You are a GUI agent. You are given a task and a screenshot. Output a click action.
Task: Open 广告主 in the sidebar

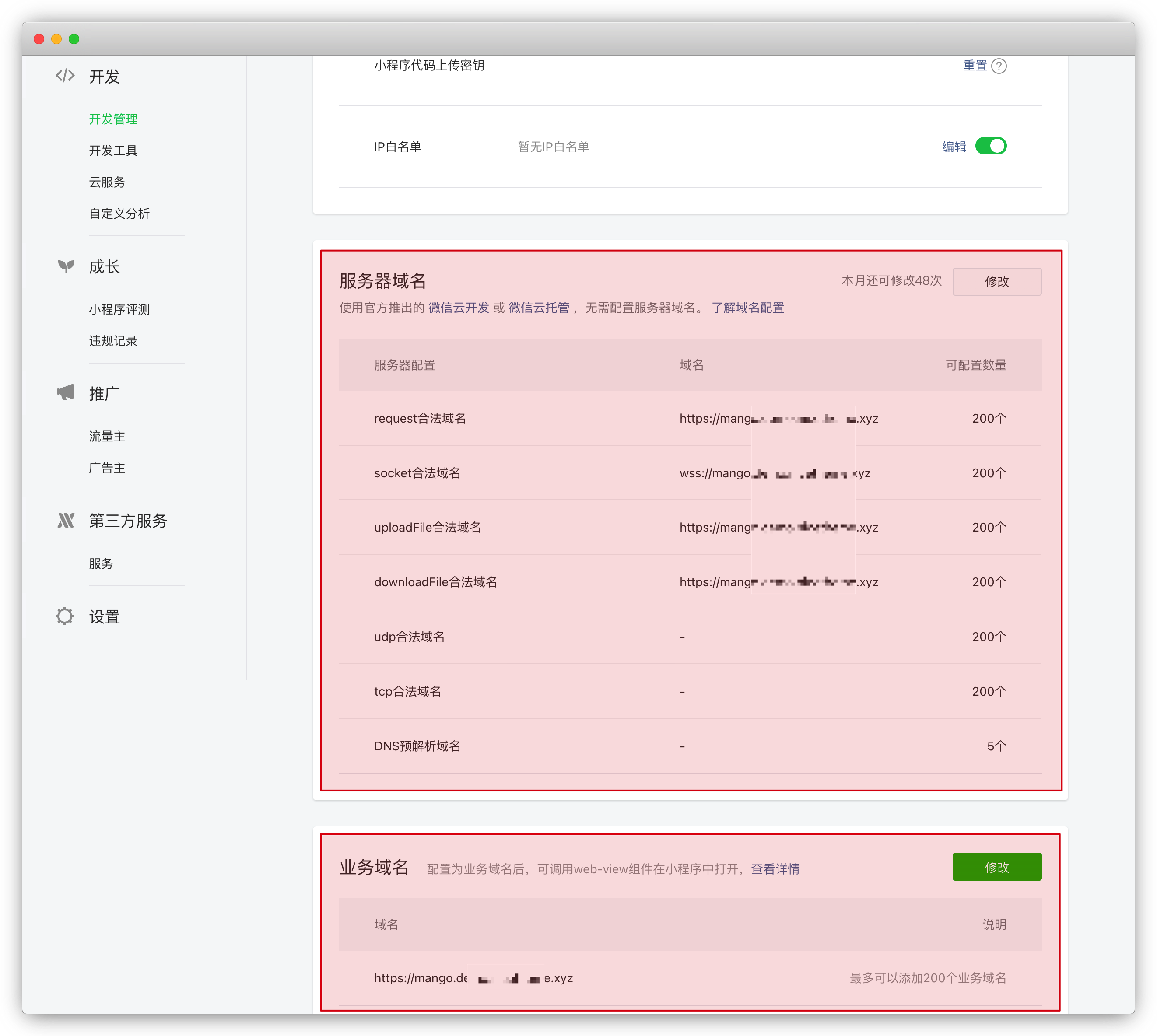[107, 468]
